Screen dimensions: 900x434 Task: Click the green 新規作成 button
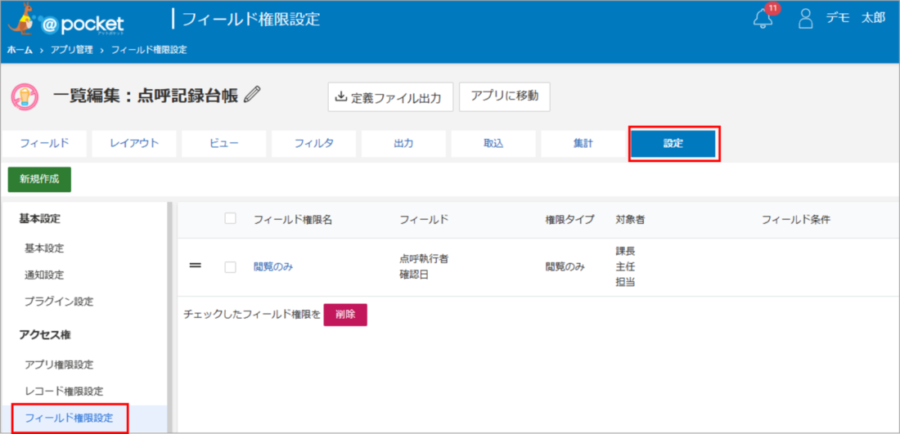pyautogui.click(x=40, y=179)
